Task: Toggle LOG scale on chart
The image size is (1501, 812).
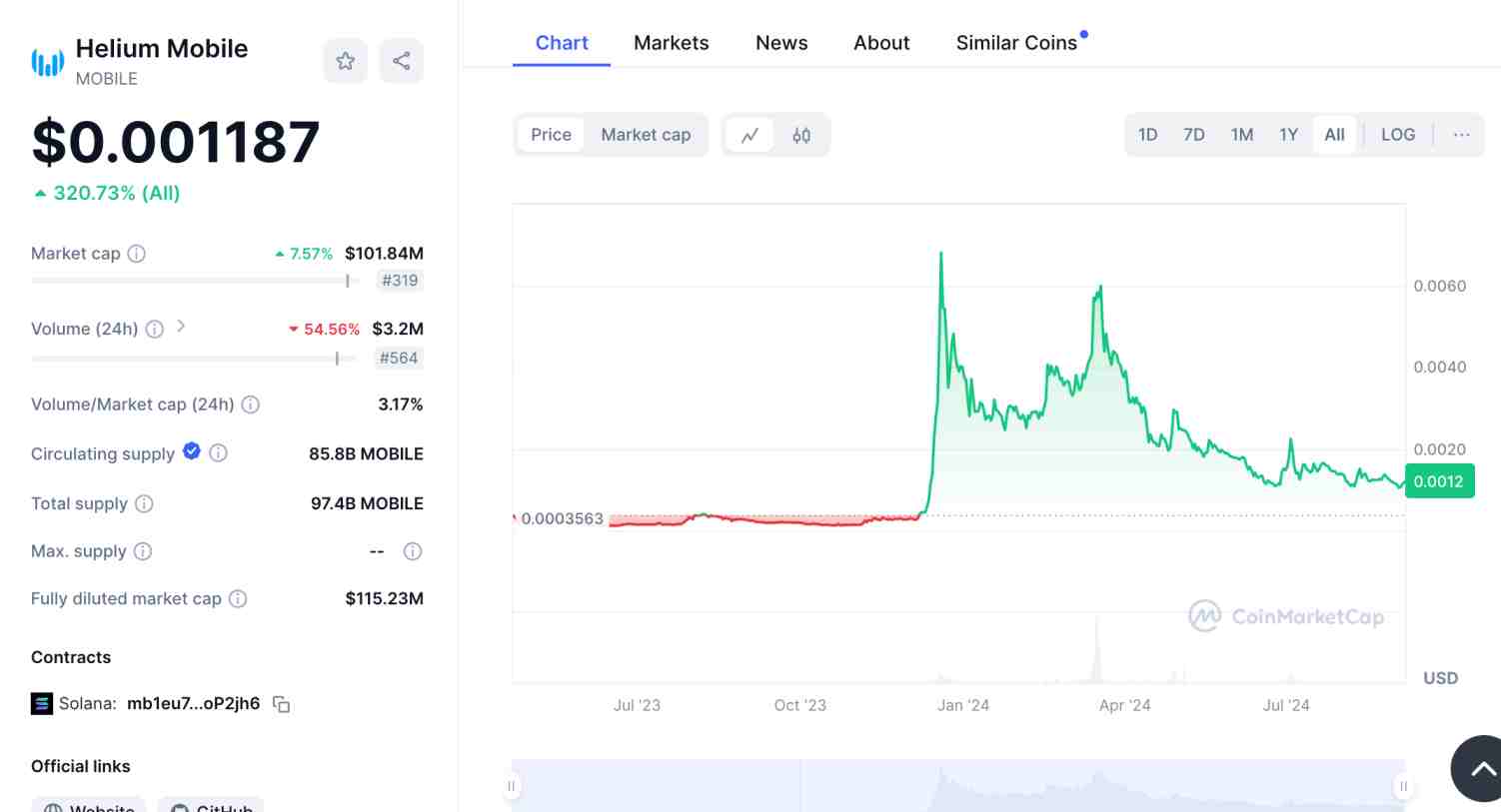Action: click(1398, 135)
